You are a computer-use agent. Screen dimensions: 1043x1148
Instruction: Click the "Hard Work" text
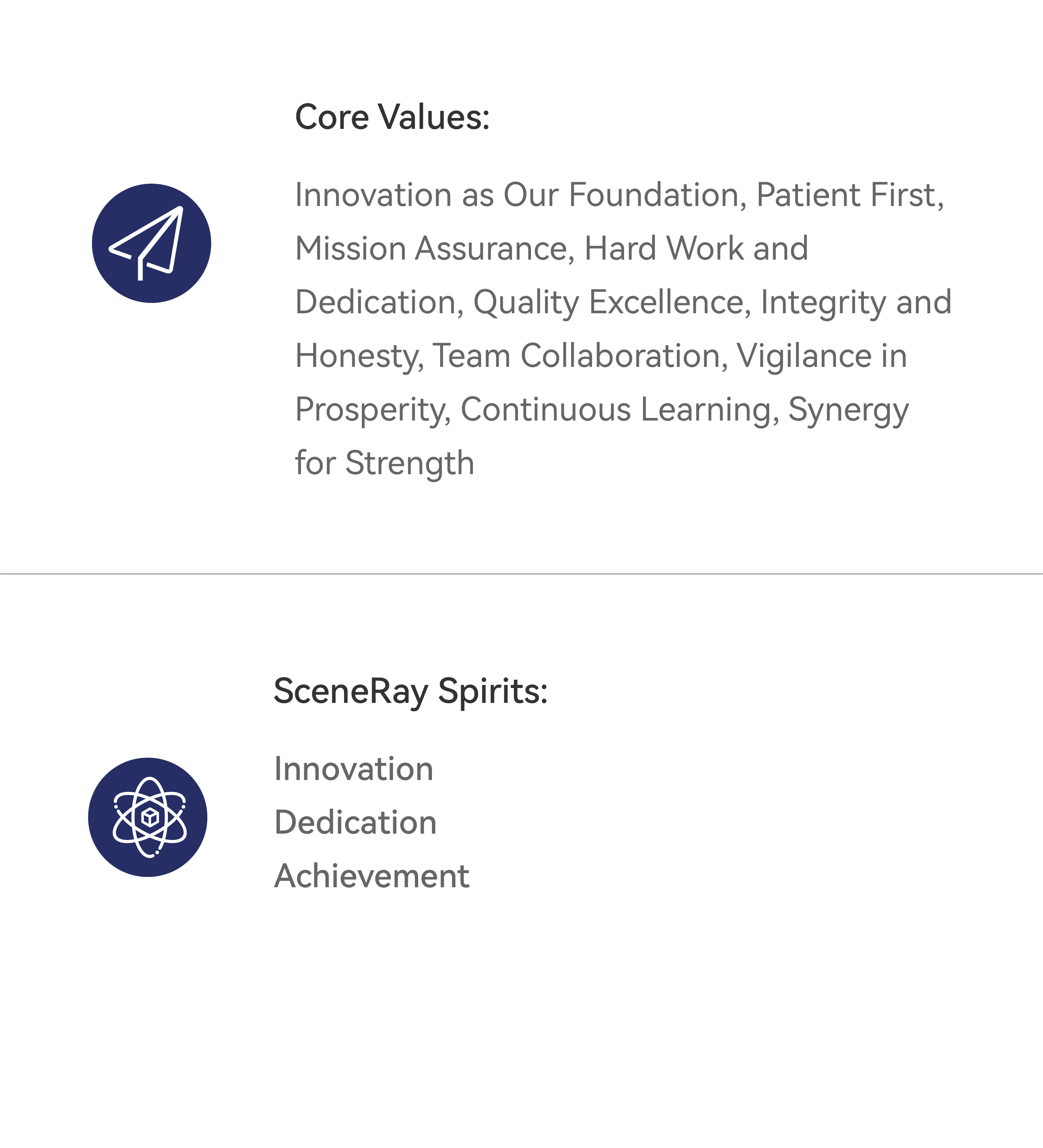click(664, 249)
